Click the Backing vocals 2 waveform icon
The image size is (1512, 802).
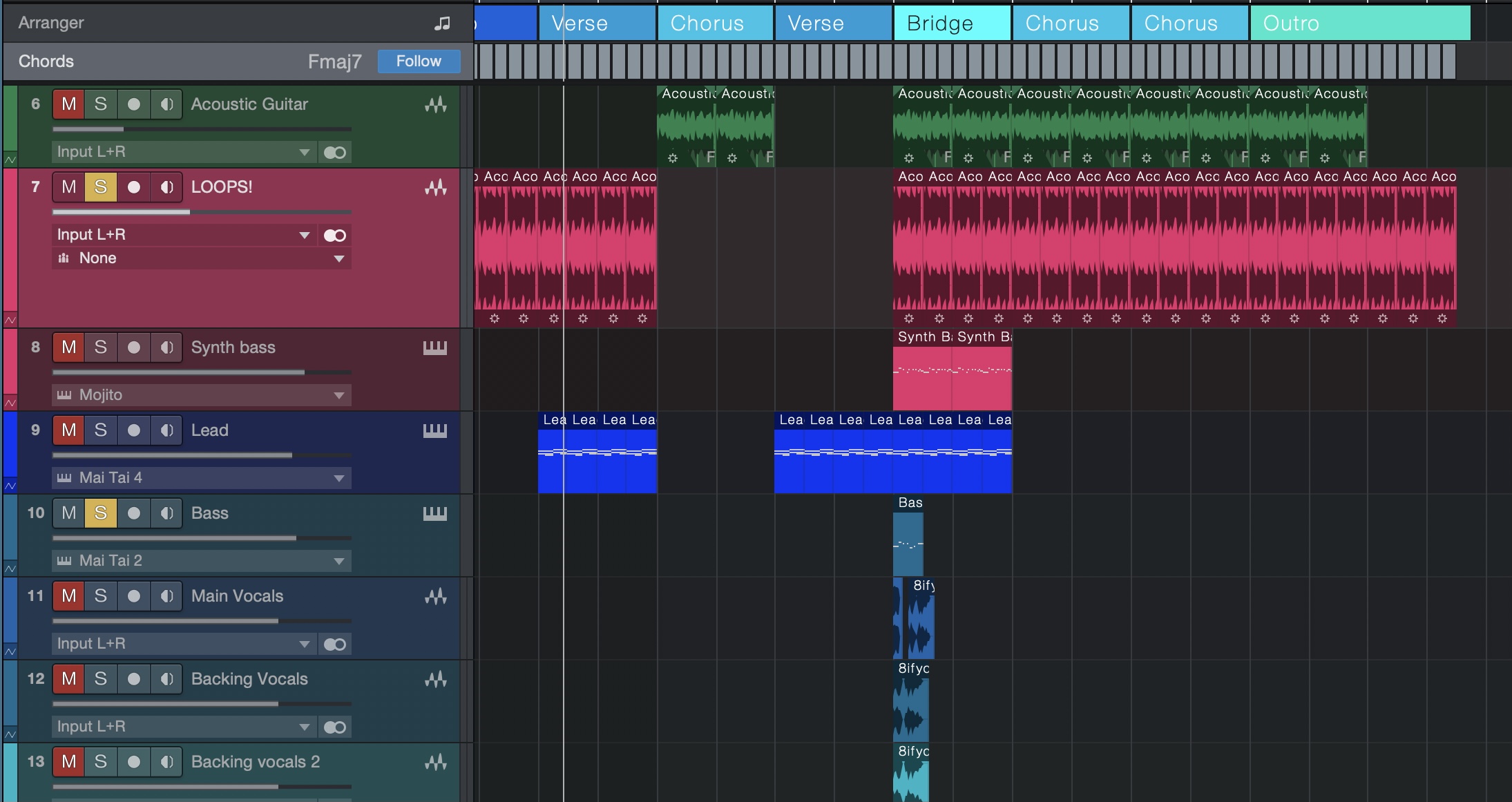point(435,762)
